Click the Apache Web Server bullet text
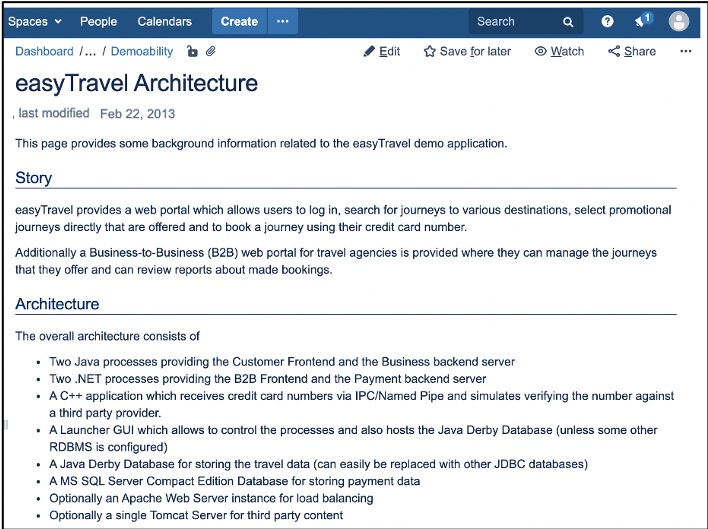Screen dimensions: 708x529 pos(211,498)
